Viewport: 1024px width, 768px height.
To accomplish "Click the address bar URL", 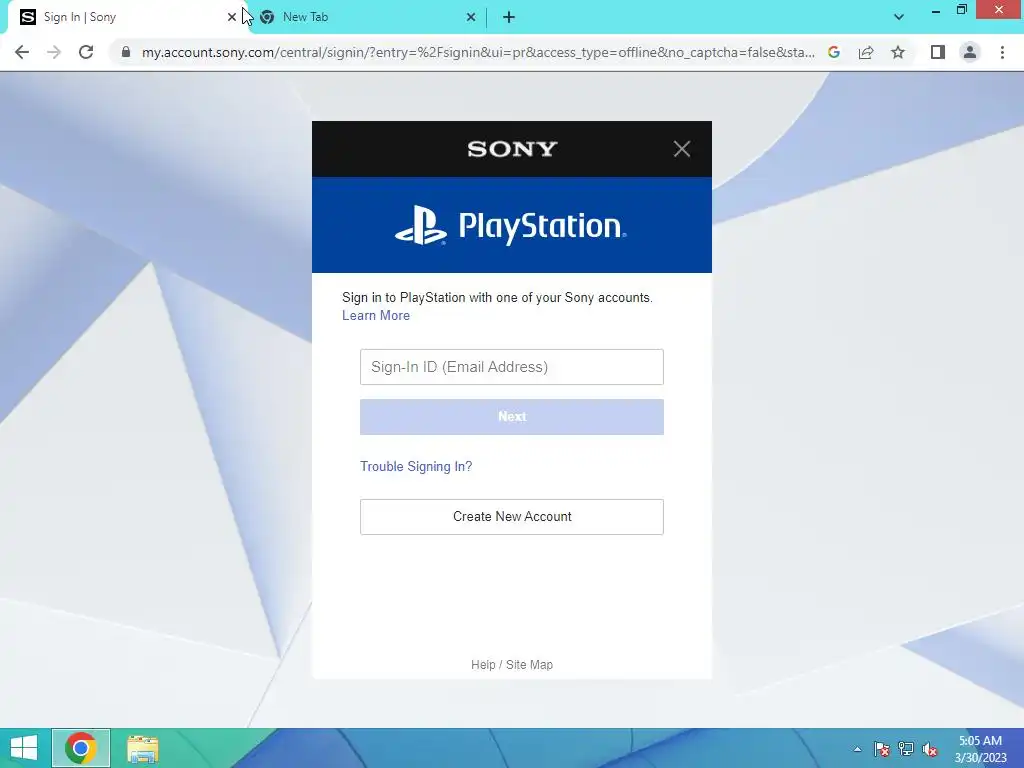I will pos(478,52).
